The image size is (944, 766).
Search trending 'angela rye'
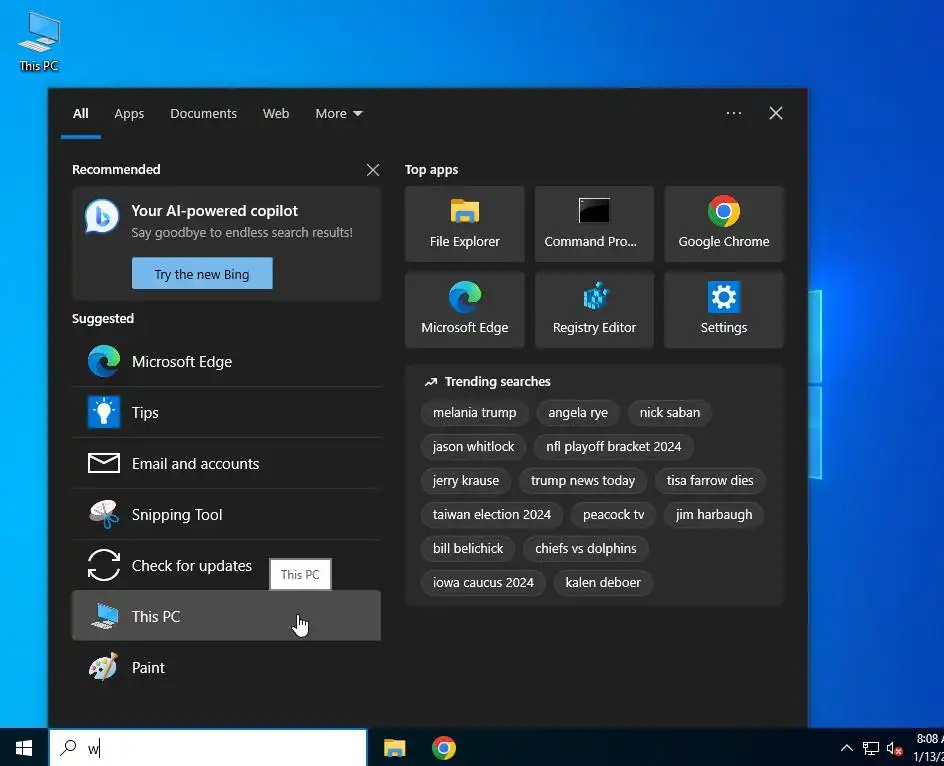click(578, 413)
